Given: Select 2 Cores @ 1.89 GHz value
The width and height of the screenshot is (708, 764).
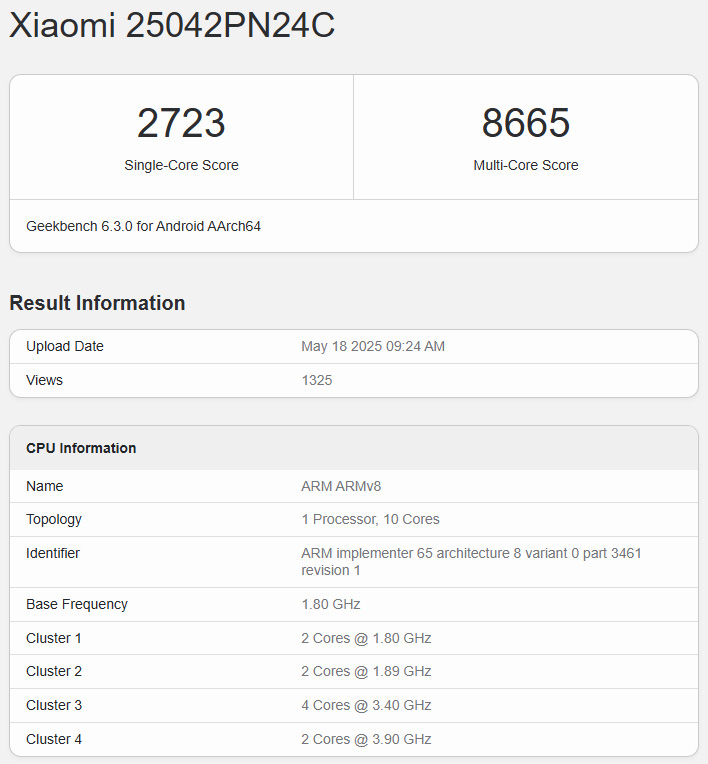Looking at the screenshot, I should click(x=366, y=671).
